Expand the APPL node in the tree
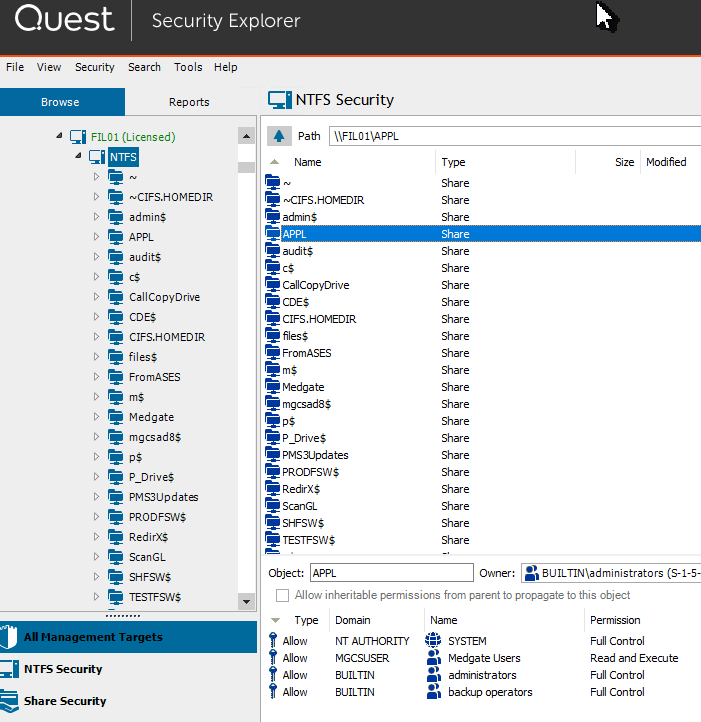The height and width of the screenshot is (722, 701). pos(96,237)
